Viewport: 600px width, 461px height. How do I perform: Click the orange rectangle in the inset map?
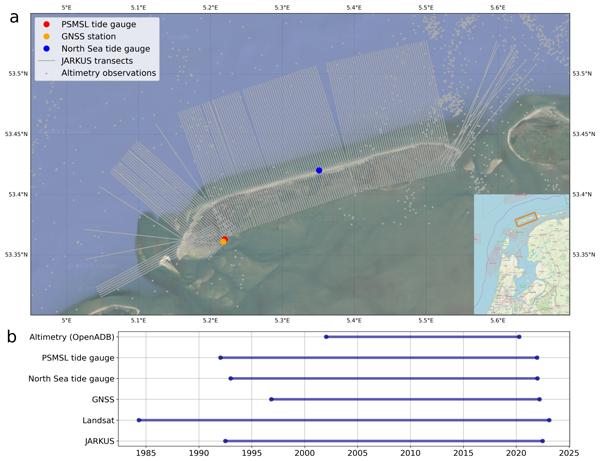(x=526, y=218)
